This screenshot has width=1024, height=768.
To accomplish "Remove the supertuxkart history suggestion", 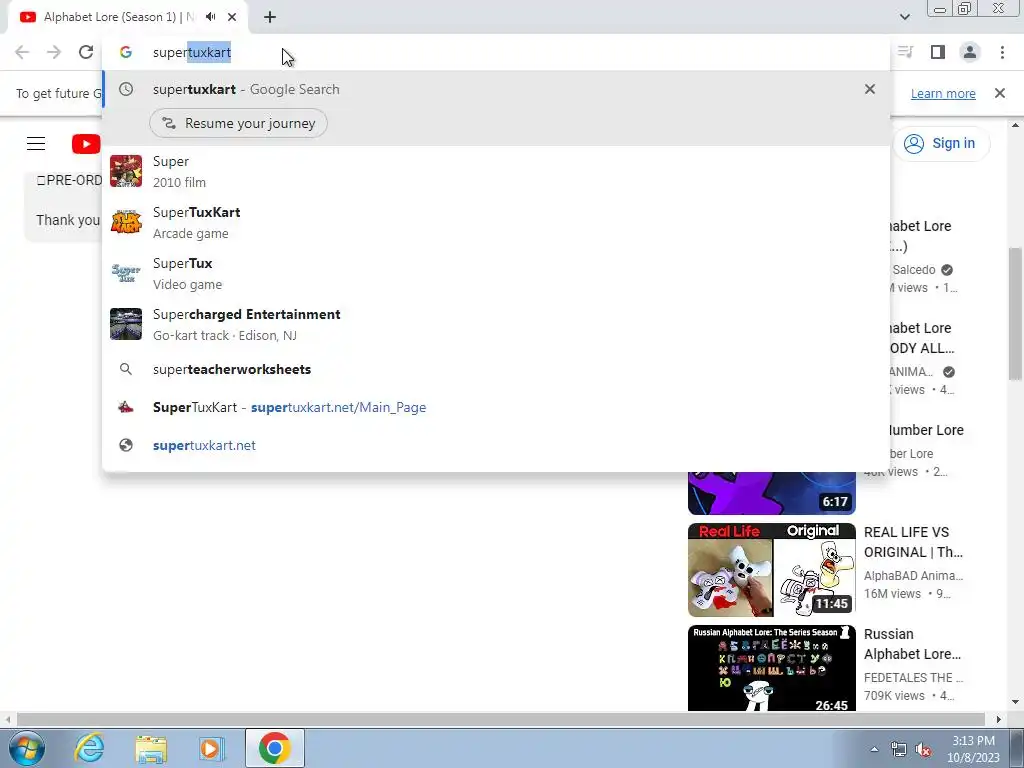I will click(869, 89).
